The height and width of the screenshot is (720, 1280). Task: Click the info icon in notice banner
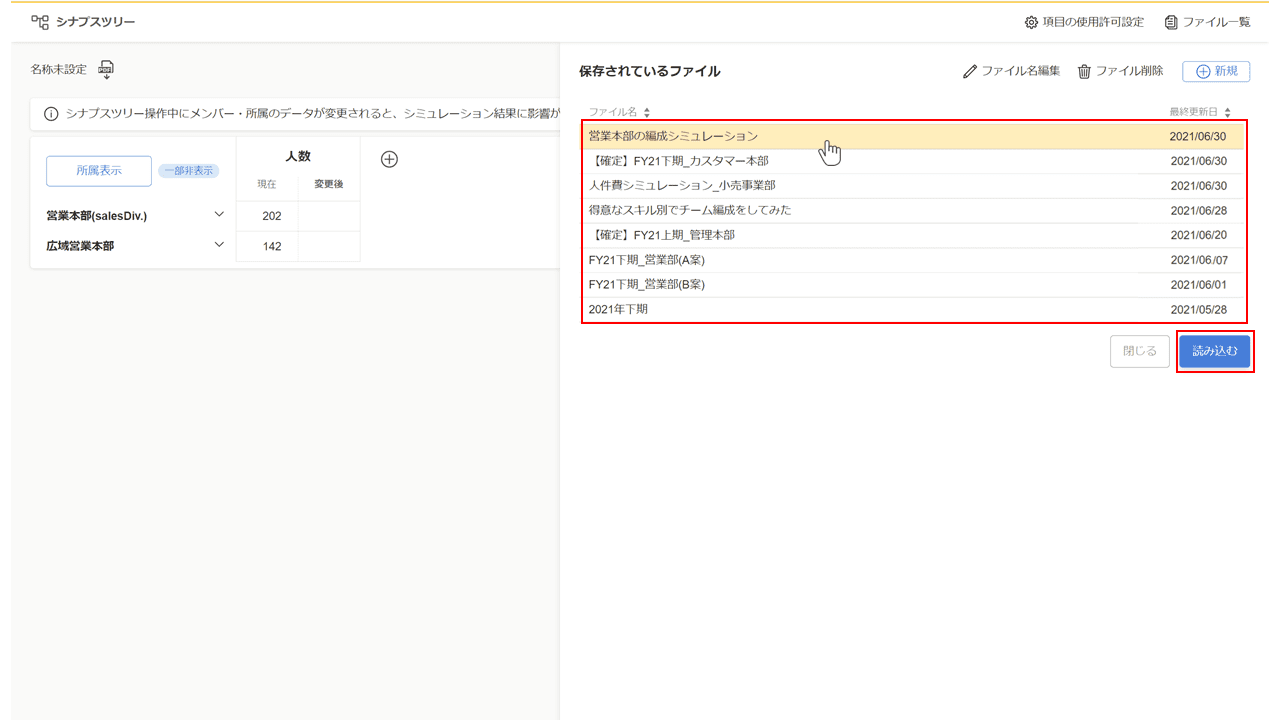click(x=51, y=114)
